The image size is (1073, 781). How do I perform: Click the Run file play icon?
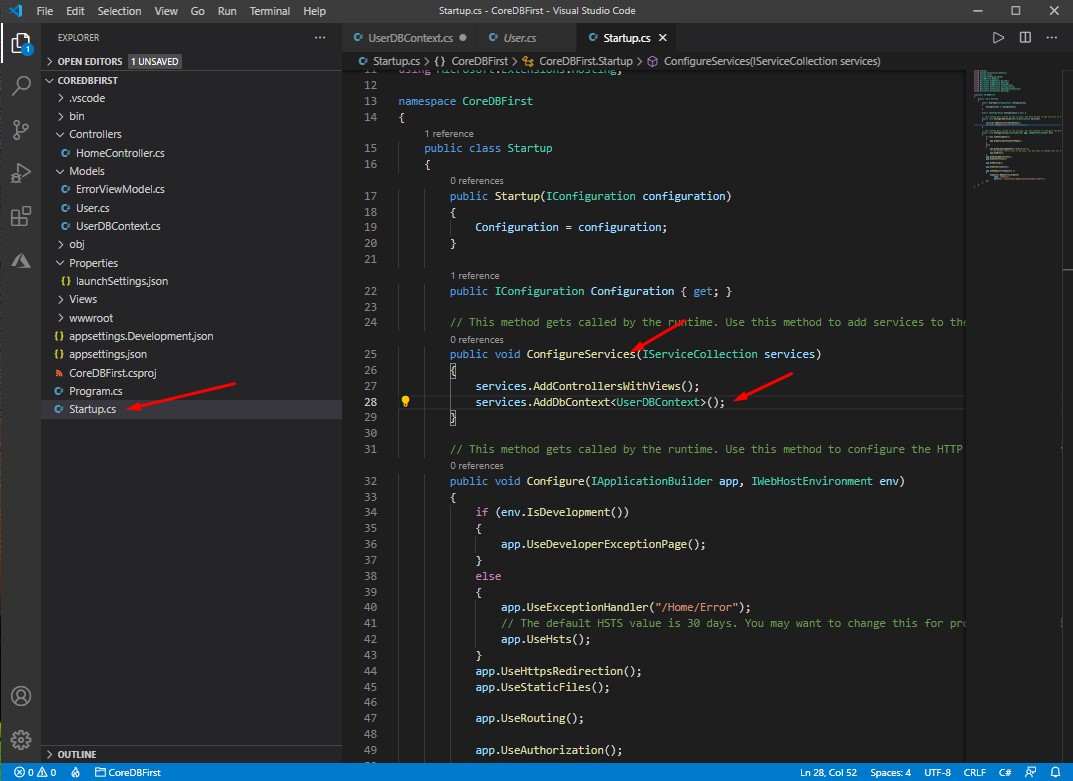pos(997,37)
